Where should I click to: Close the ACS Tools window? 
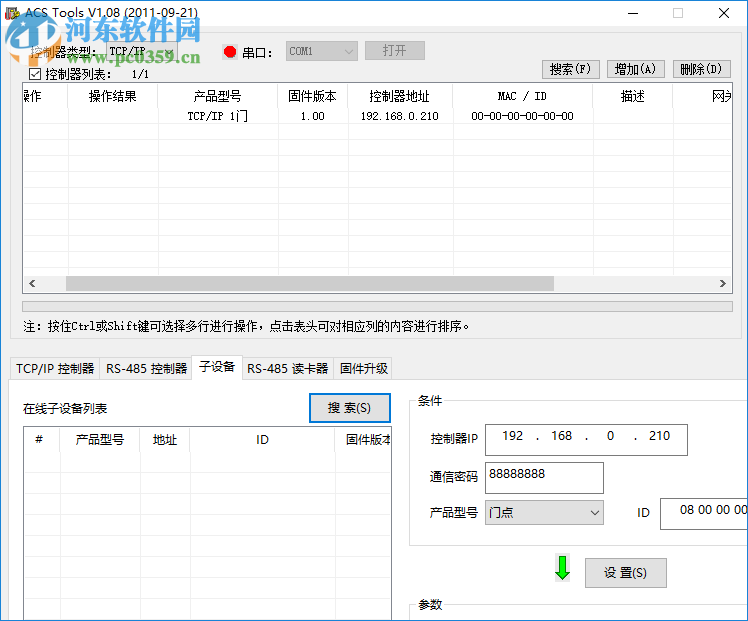(724, 13)
